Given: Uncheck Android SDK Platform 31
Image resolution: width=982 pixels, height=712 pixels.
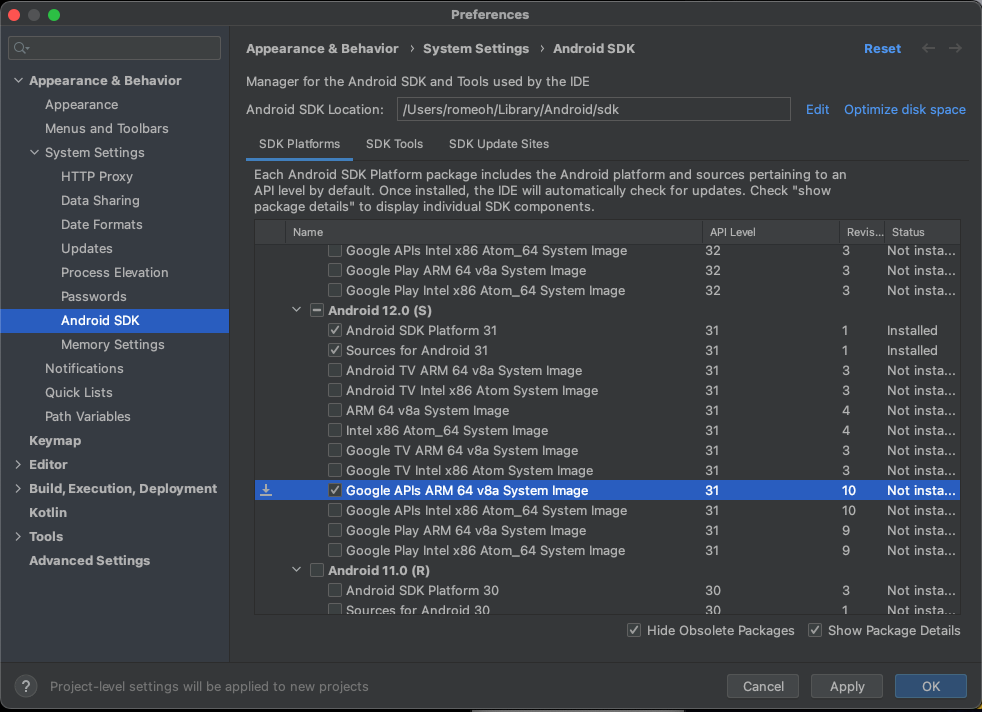Looking at the screenshot, I should [335, 330].
